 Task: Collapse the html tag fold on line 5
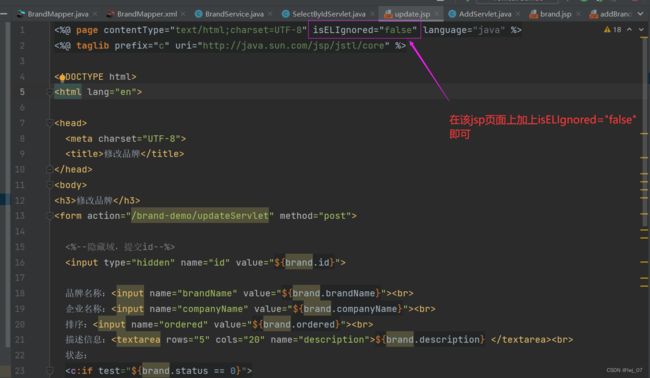(49, 92)
